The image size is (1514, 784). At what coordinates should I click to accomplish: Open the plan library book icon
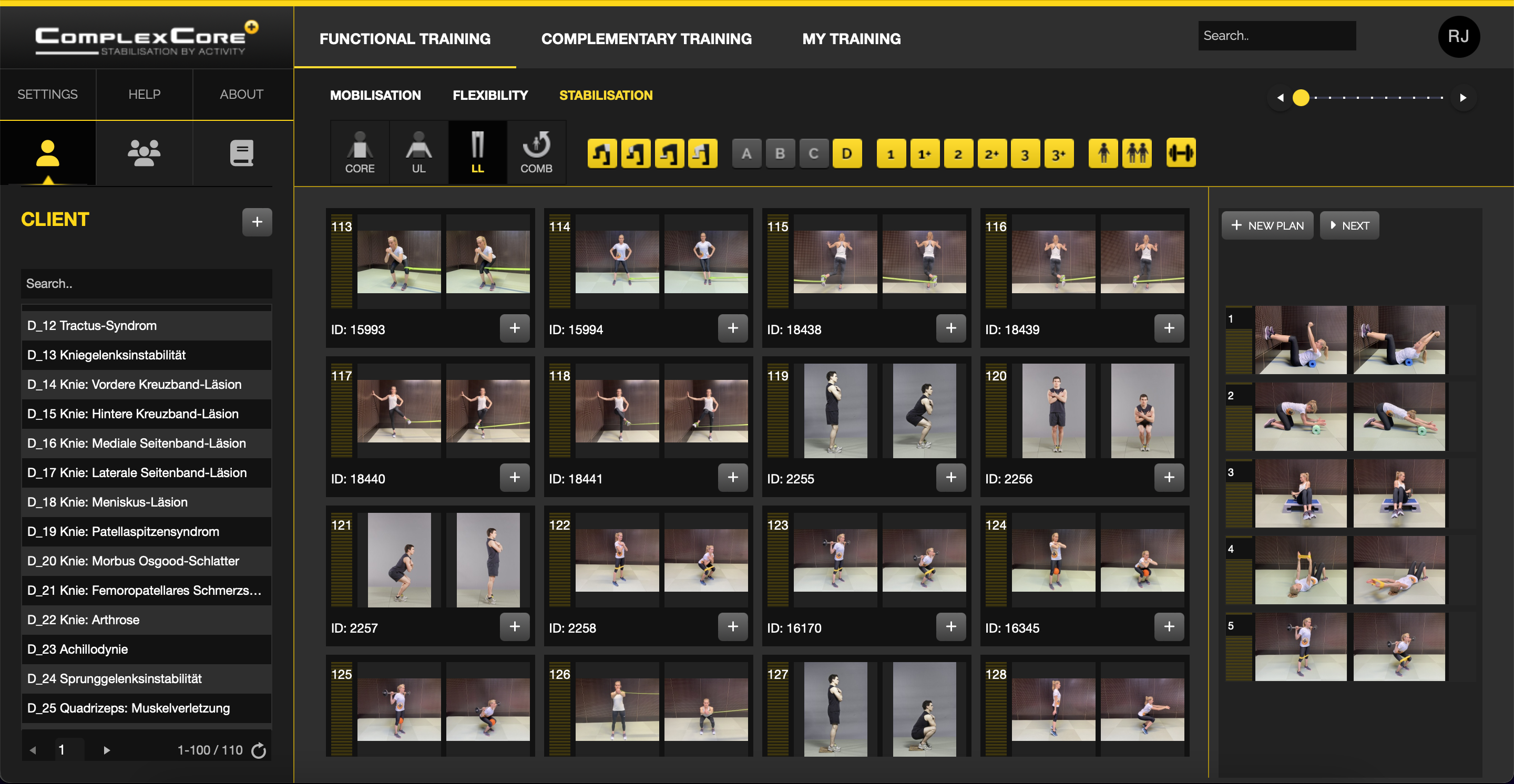click(242, 153)
